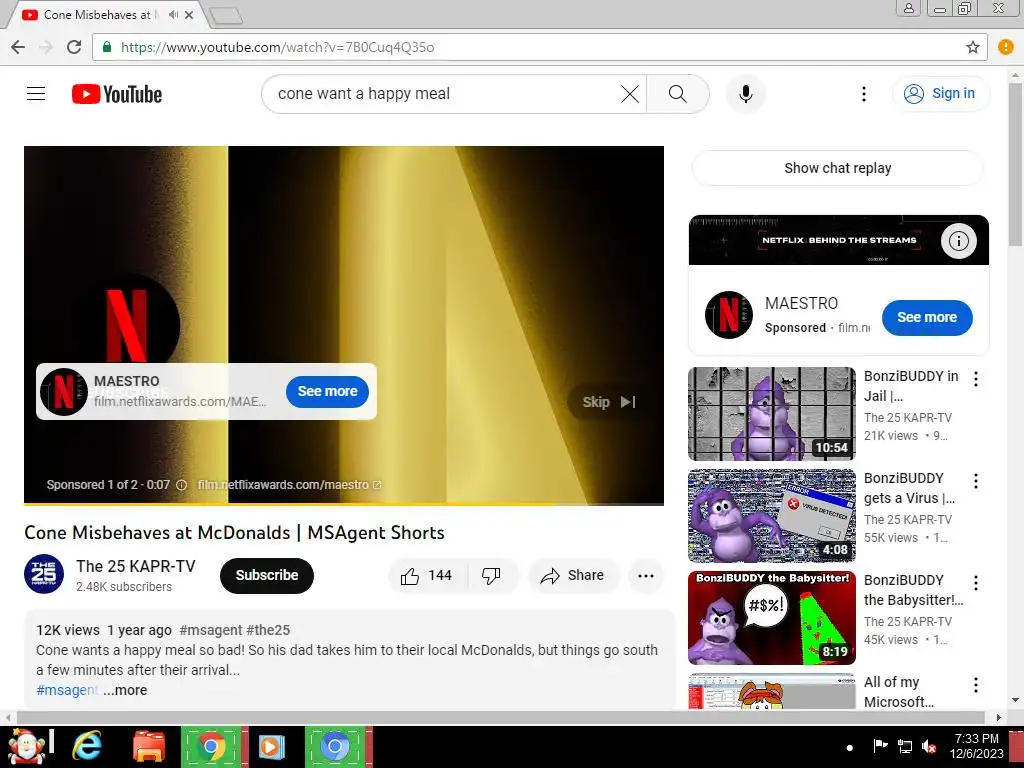Close the Cone Misbehaves browser tab
Screen dimensions: 1024x768
click(x=189, y=14)
